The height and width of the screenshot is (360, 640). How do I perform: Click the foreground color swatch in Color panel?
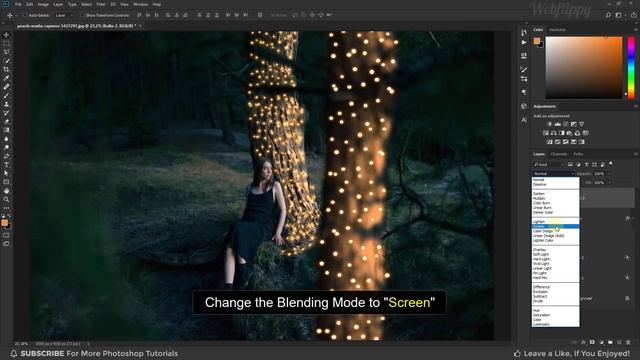click(537, 40)
